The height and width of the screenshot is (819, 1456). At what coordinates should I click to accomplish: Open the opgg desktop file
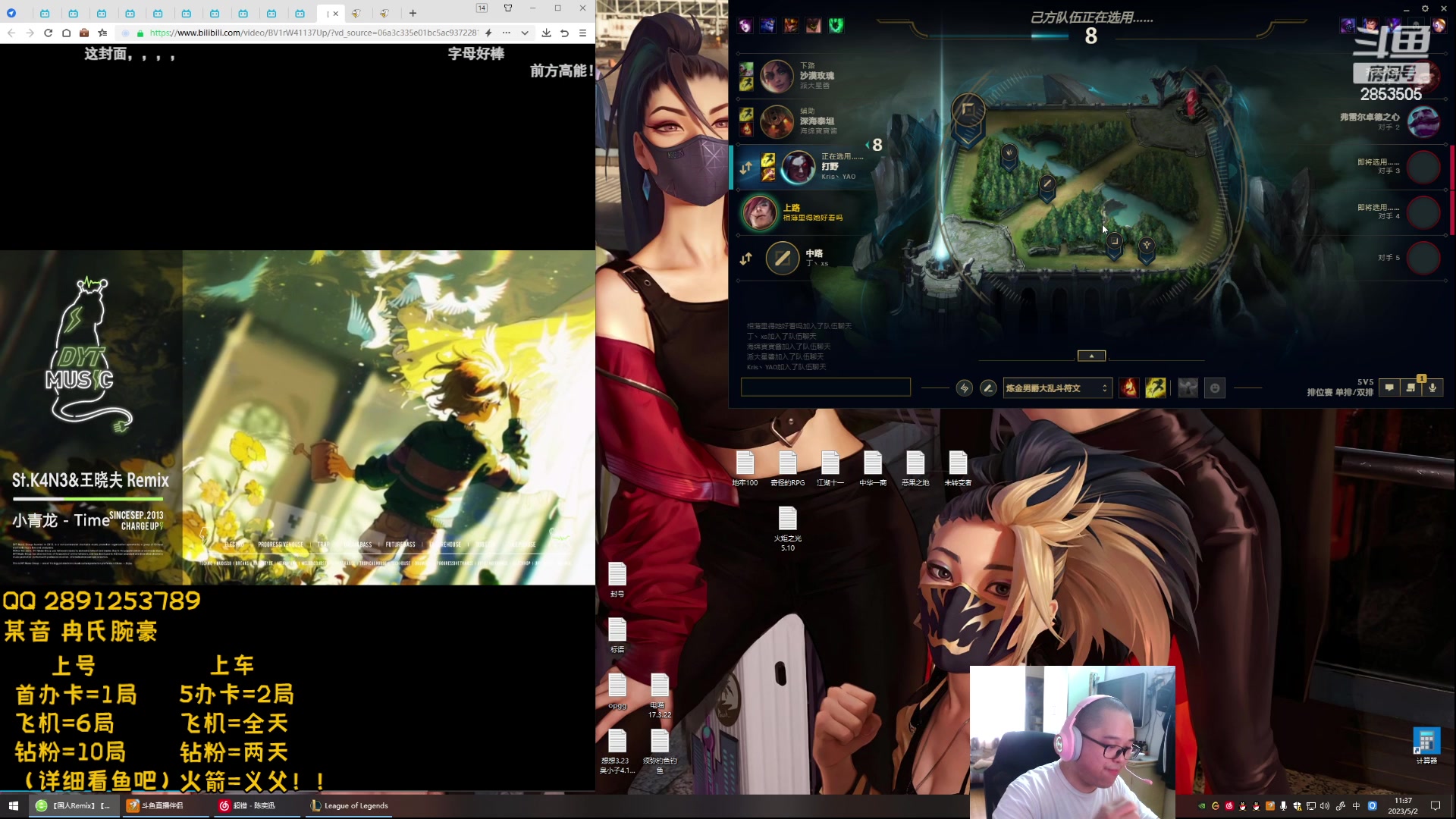617,691
